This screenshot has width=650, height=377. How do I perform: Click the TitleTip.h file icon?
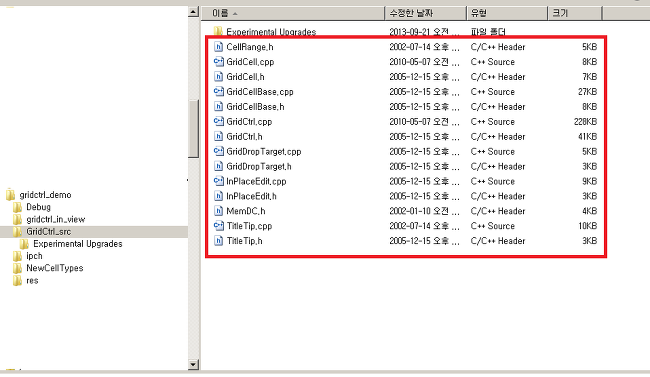218,241
